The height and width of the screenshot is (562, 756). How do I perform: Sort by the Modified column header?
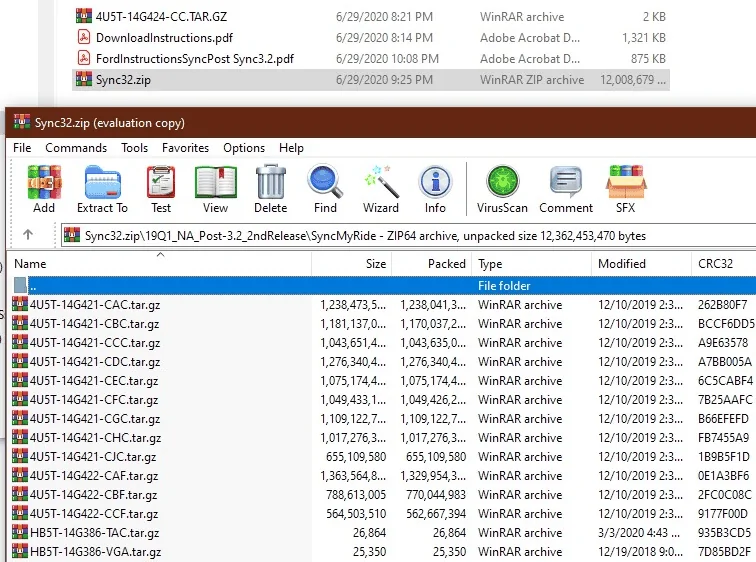coord(641,264)
